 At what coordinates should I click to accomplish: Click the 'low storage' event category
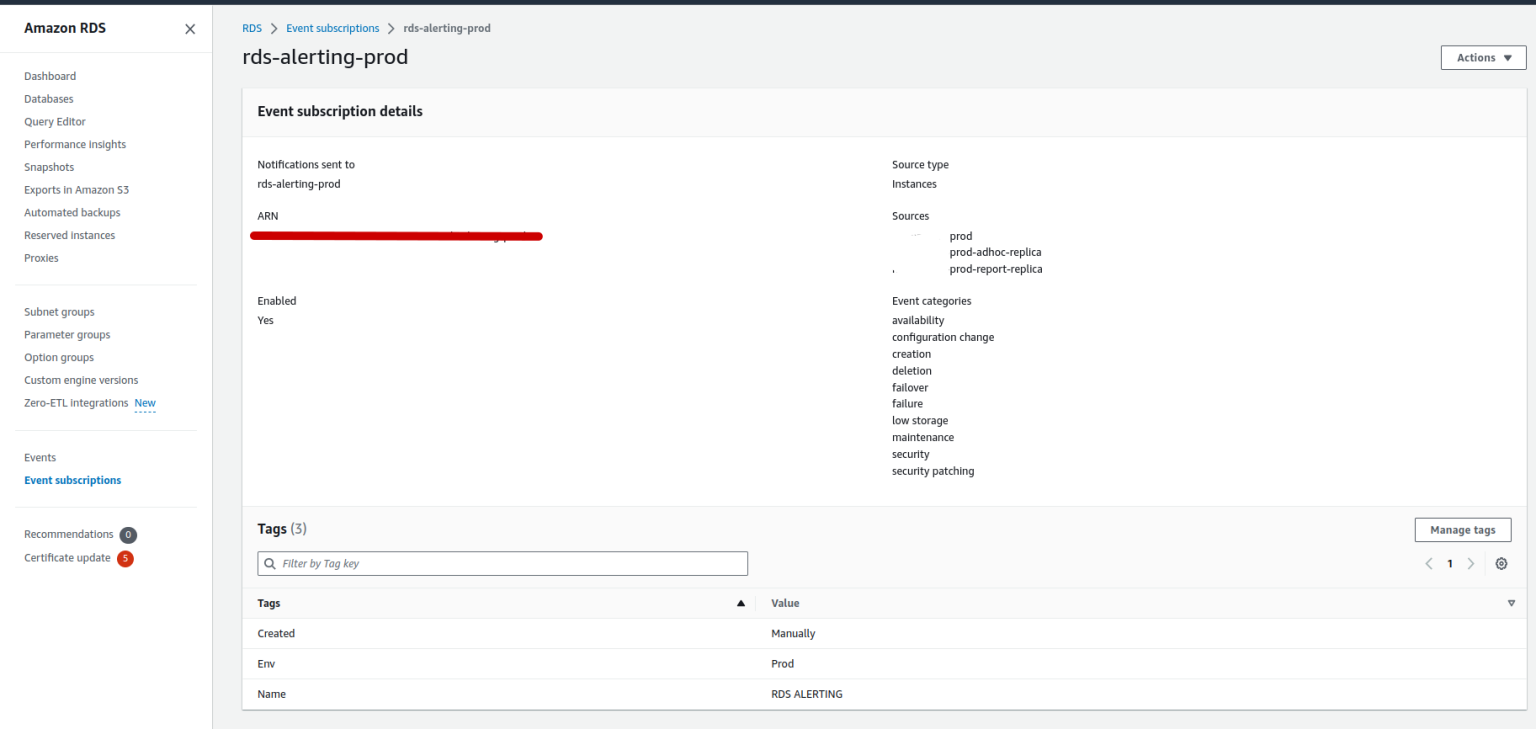point(920,421)
